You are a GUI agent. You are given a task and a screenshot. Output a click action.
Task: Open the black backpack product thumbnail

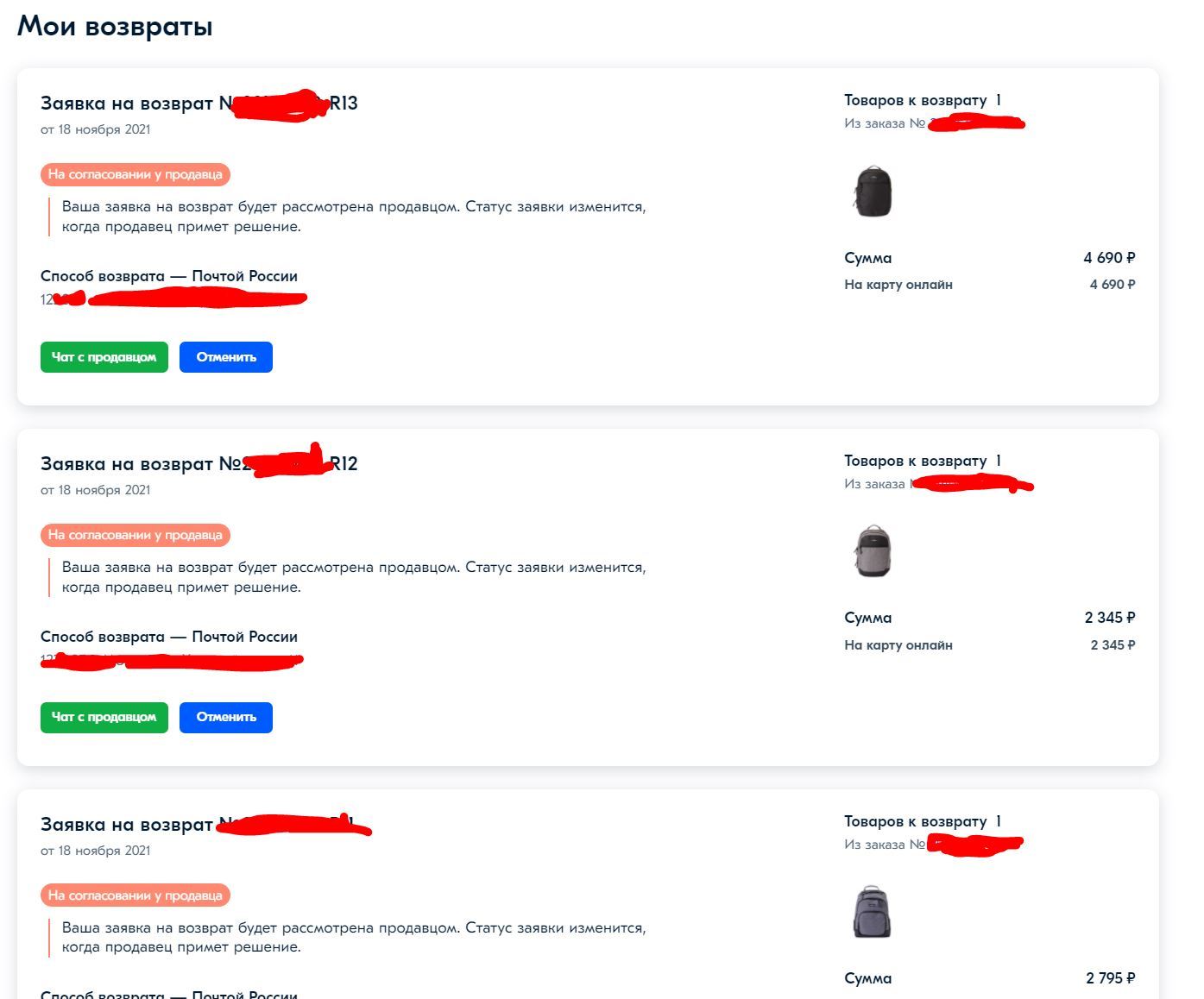pos(872,192)
